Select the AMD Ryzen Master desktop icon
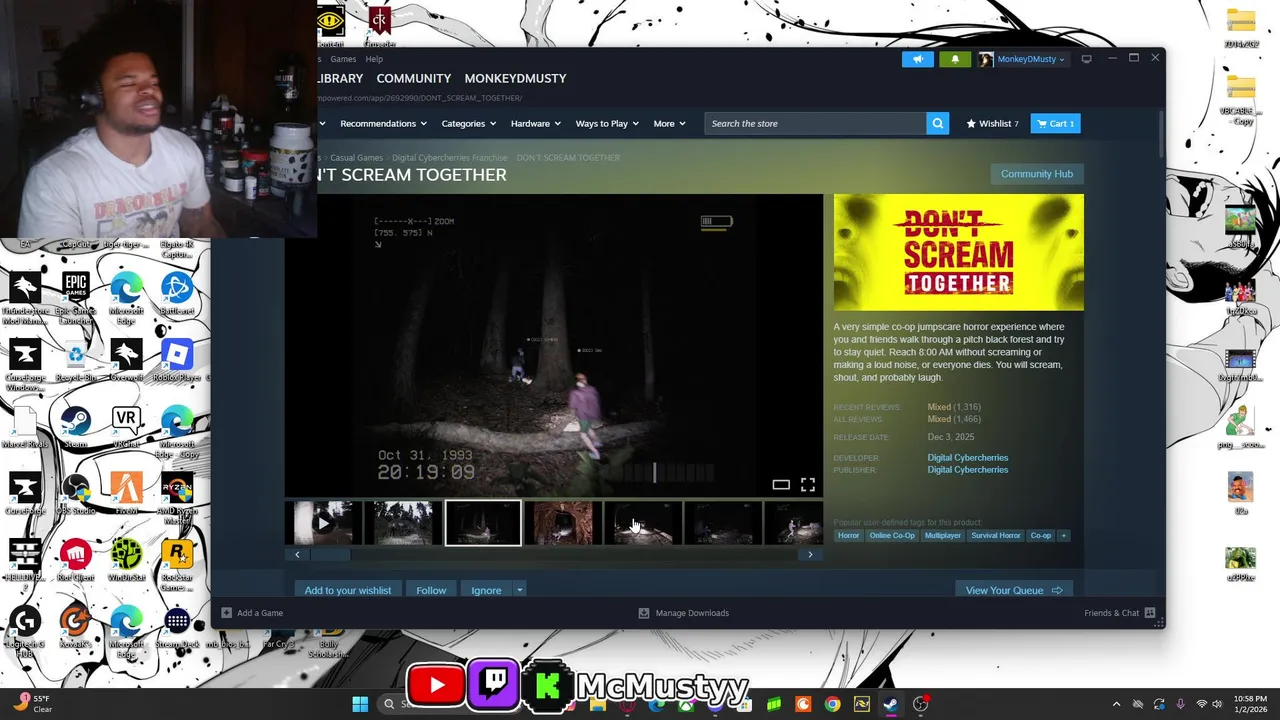 coord(177,498)
